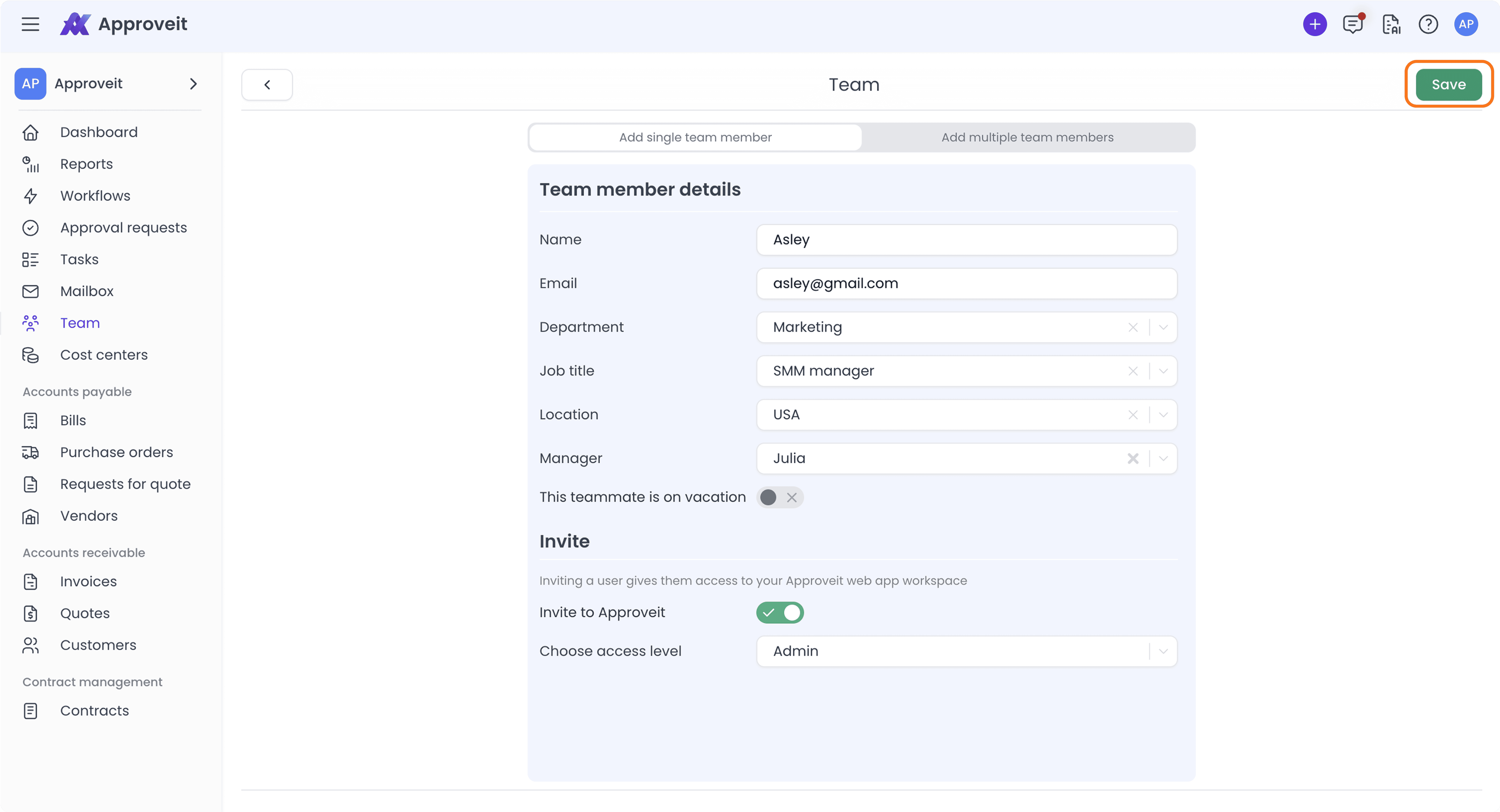Click the Tasks list icon

click(30, 260)
